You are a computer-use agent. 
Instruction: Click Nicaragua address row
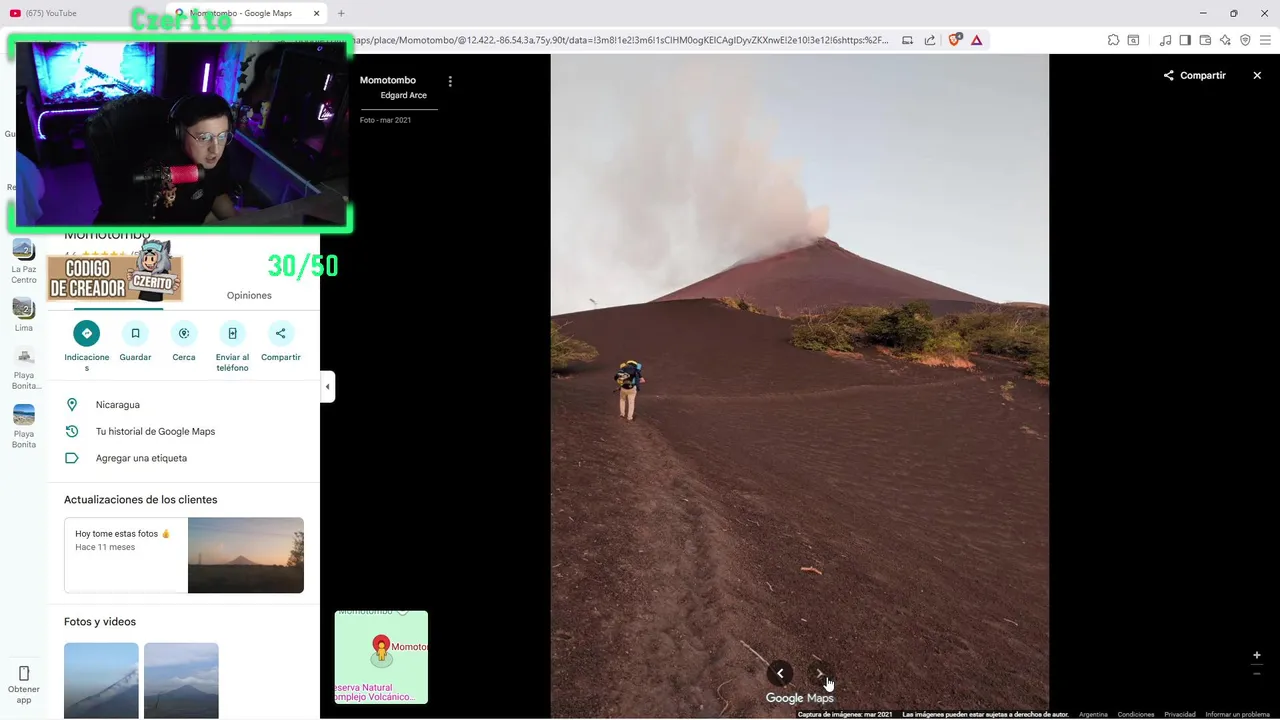click(184, 405)
